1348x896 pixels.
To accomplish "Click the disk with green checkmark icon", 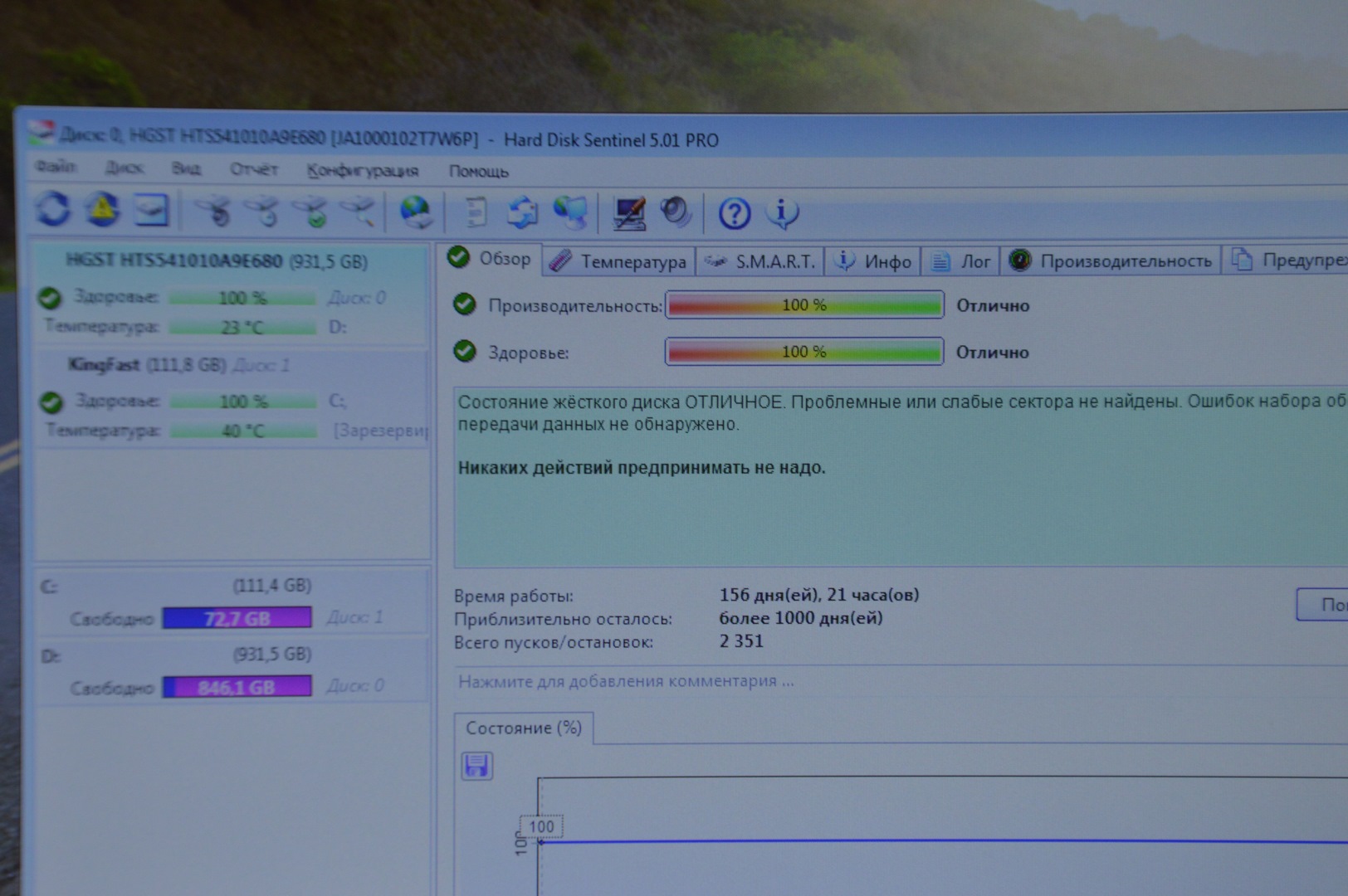I will click(x=313, y=212).
